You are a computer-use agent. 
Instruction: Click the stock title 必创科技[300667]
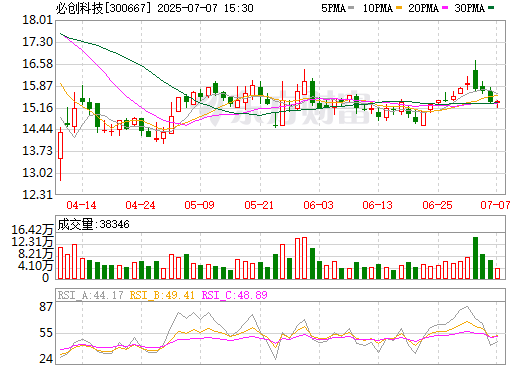pyautogui.click(x=104, y=8)
